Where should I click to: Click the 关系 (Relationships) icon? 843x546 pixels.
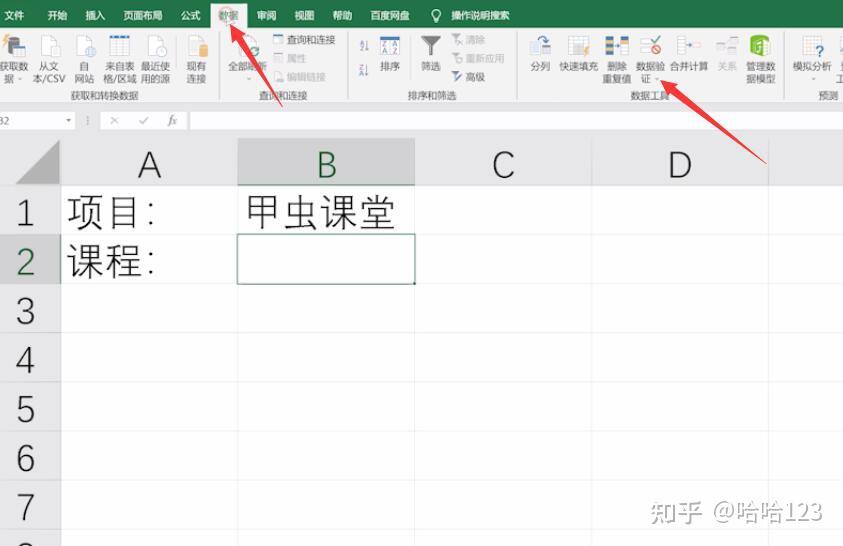click(x=727, y=54)
